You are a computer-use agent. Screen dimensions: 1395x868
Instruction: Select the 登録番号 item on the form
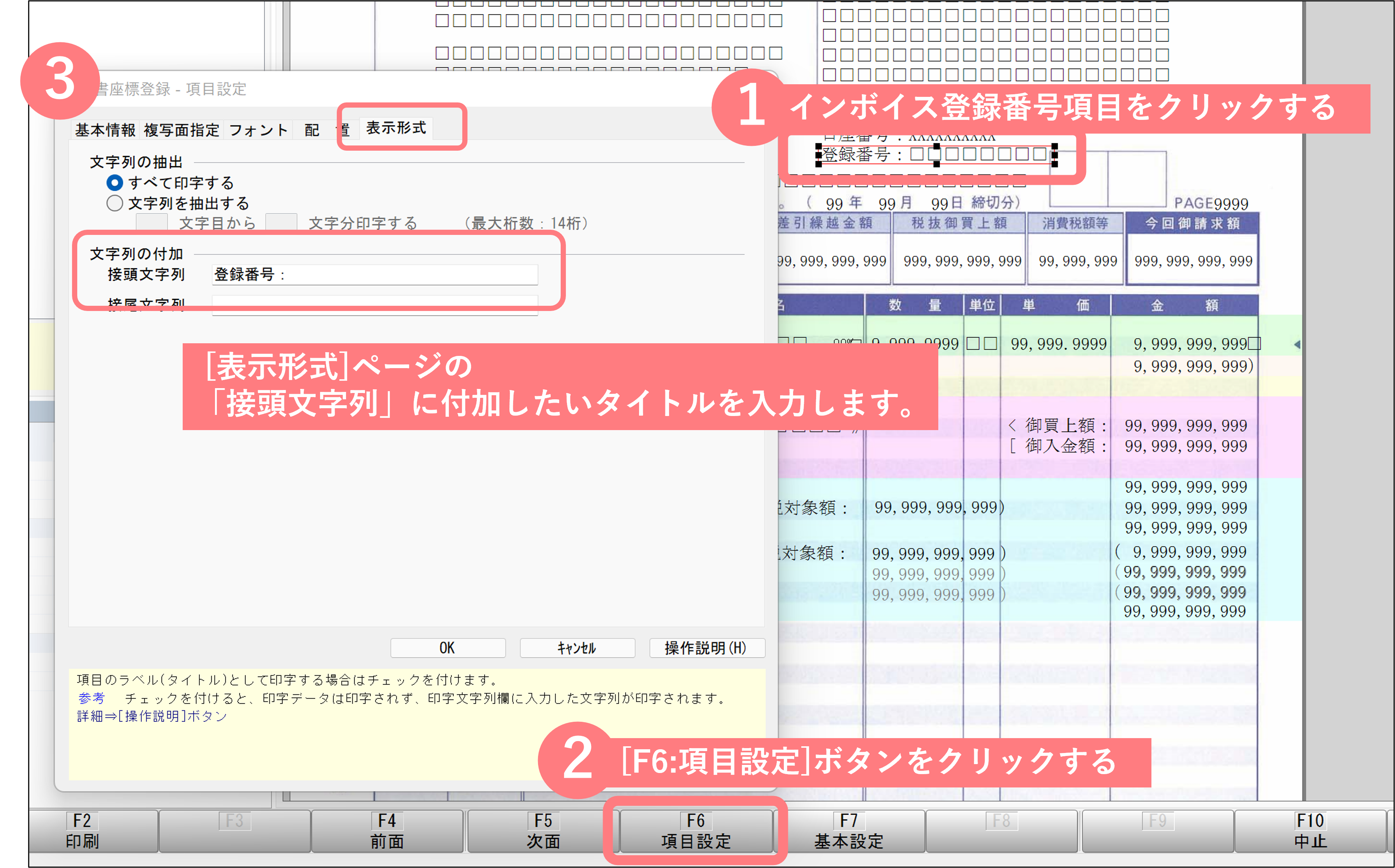click(x=936, y=154)
